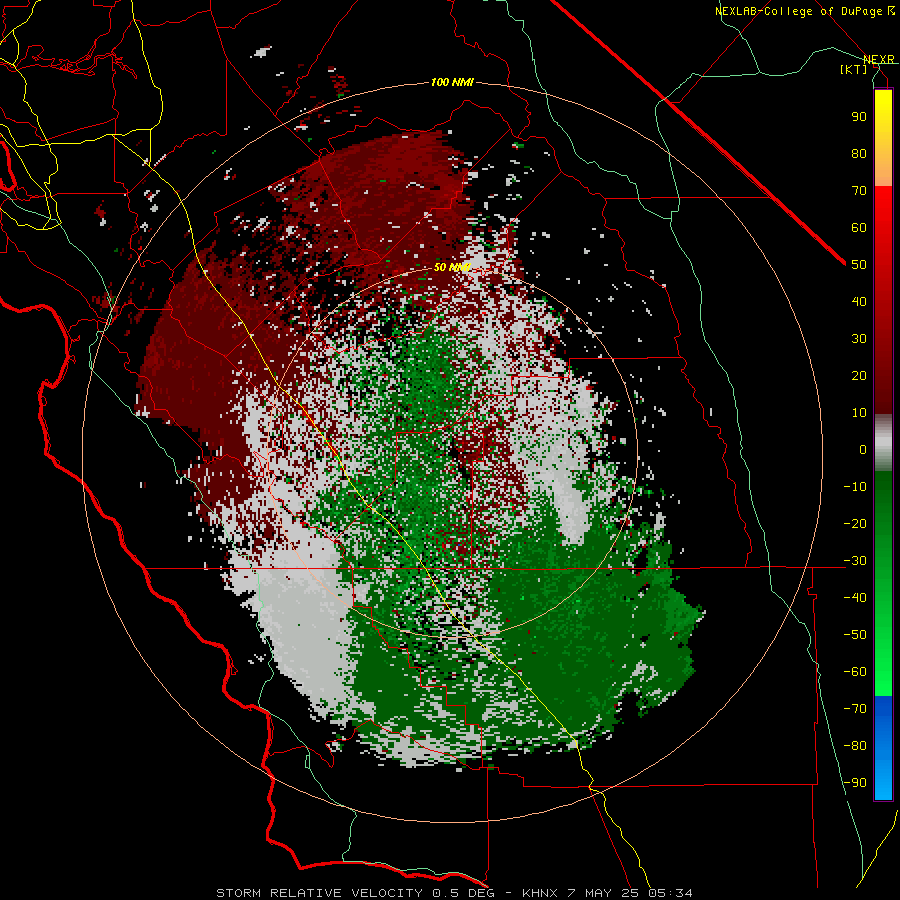Click the gray zero-velocity color bar segment
Image resolution: width=900 pixels, height=900 pixels.
883,443
